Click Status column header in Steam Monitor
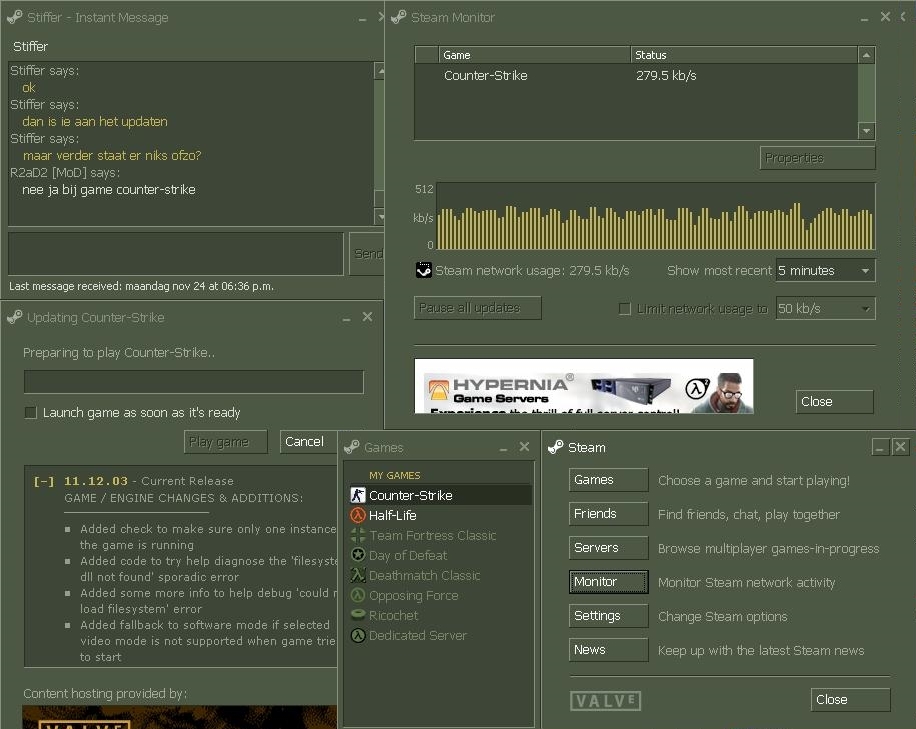Image resolution: width=916 pixels, height=729 pixels. tap(744, 55)
